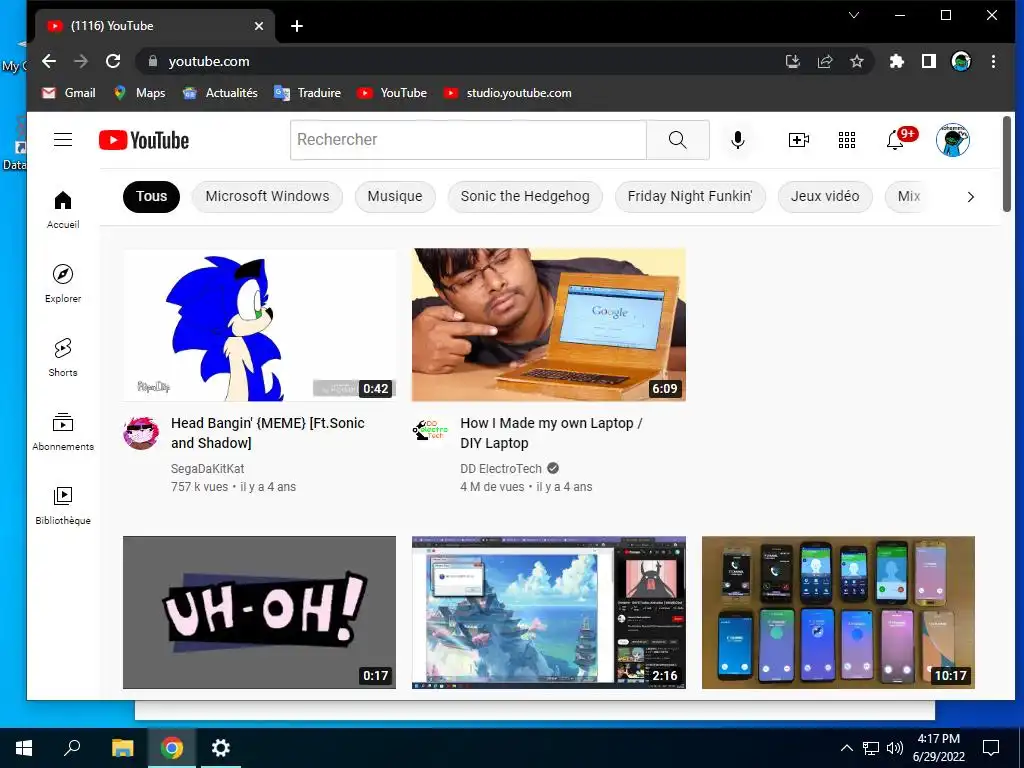Screen dimensions: 1024x768
Task: Open the Chrome profile avatar
Action: pyautogui.click(x=961, y=61)
